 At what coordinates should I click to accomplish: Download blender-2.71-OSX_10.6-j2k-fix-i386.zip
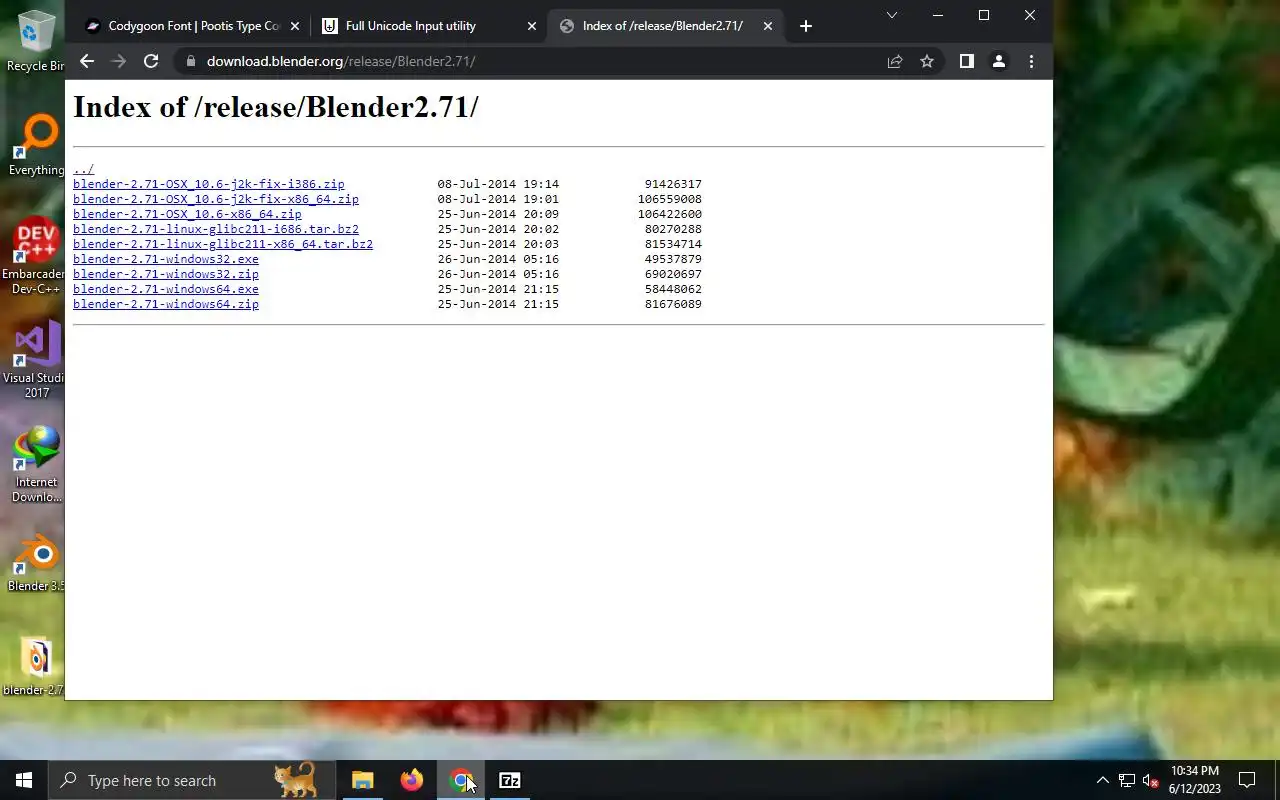click(208, 184)
